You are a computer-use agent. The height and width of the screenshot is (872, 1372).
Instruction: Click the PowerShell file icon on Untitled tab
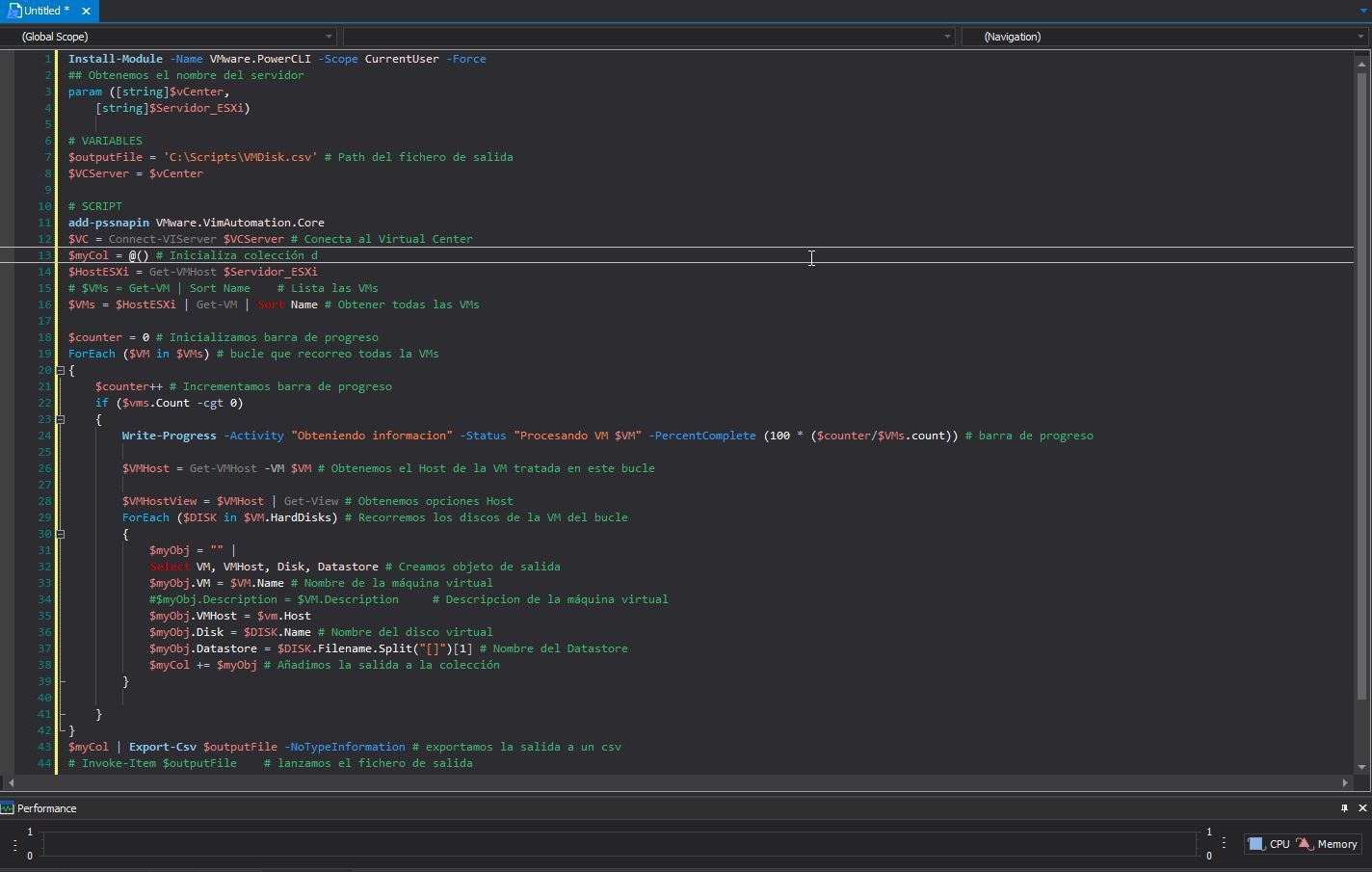(13, 11)
